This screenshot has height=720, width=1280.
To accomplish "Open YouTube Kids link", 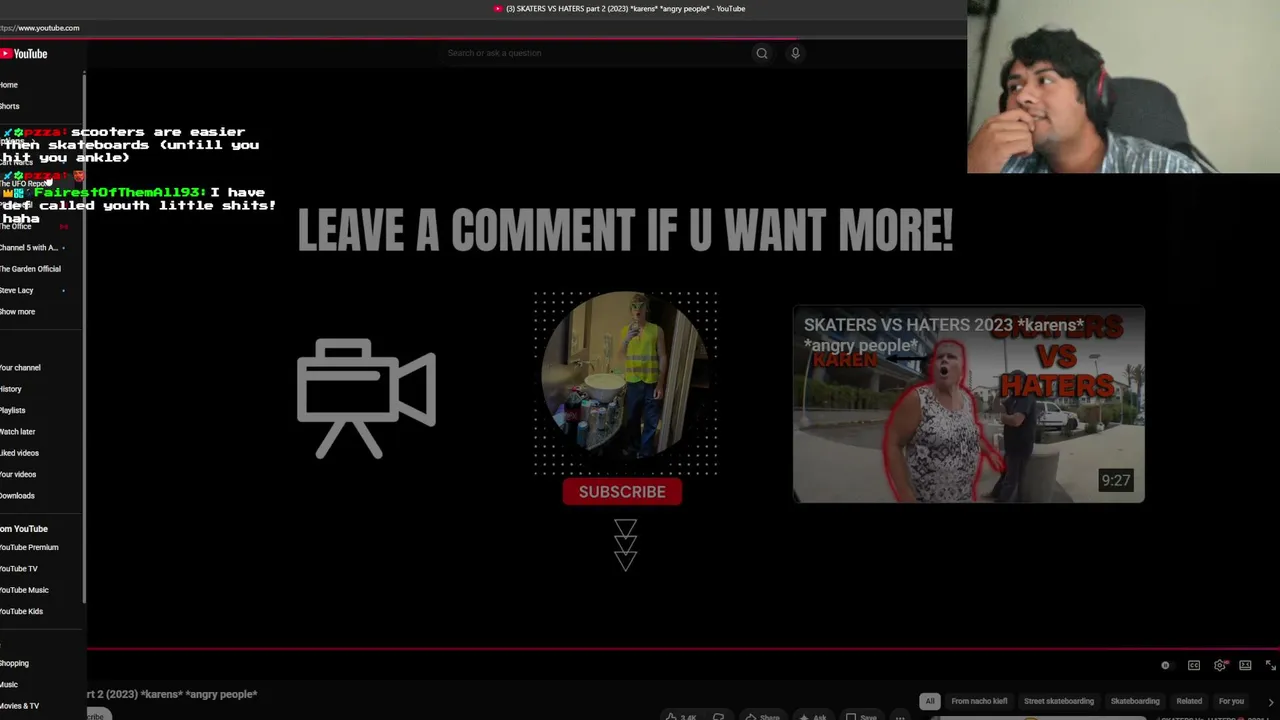I will 22,612.
